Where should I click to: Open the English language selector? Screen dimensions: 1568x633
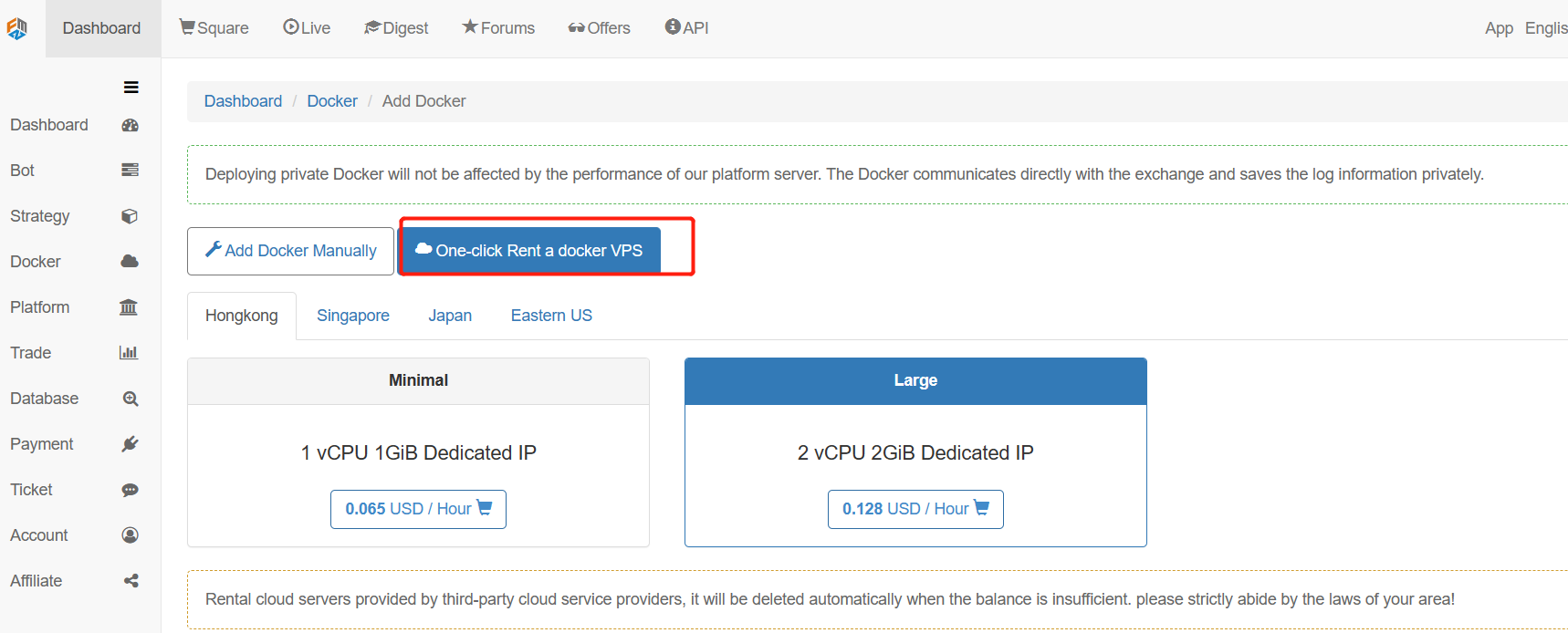(1546, 28)
